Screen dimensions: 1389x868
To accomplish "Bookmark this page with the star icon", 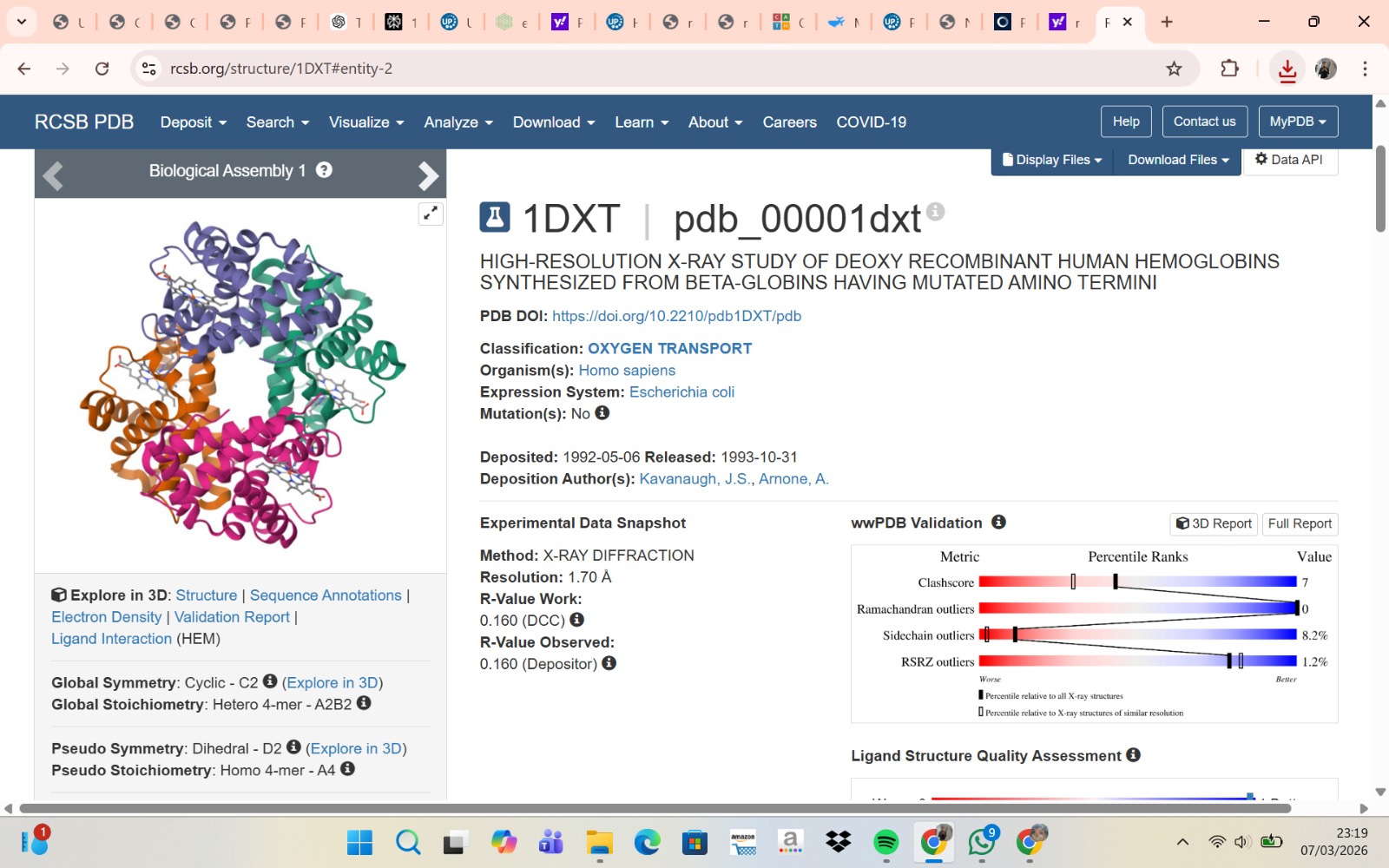I will pyautogui.click(x=1174, y=69).
